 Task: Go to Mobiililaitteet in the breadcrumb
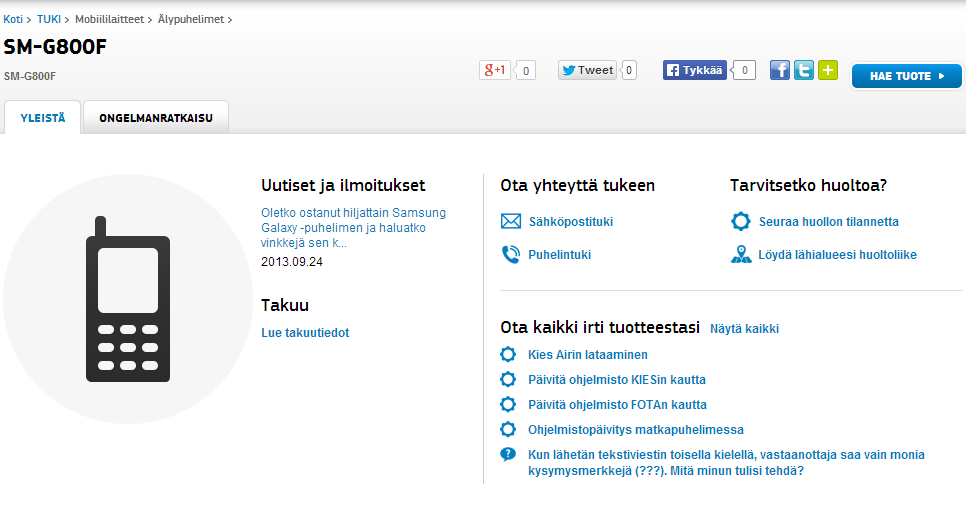click(112, 19)
